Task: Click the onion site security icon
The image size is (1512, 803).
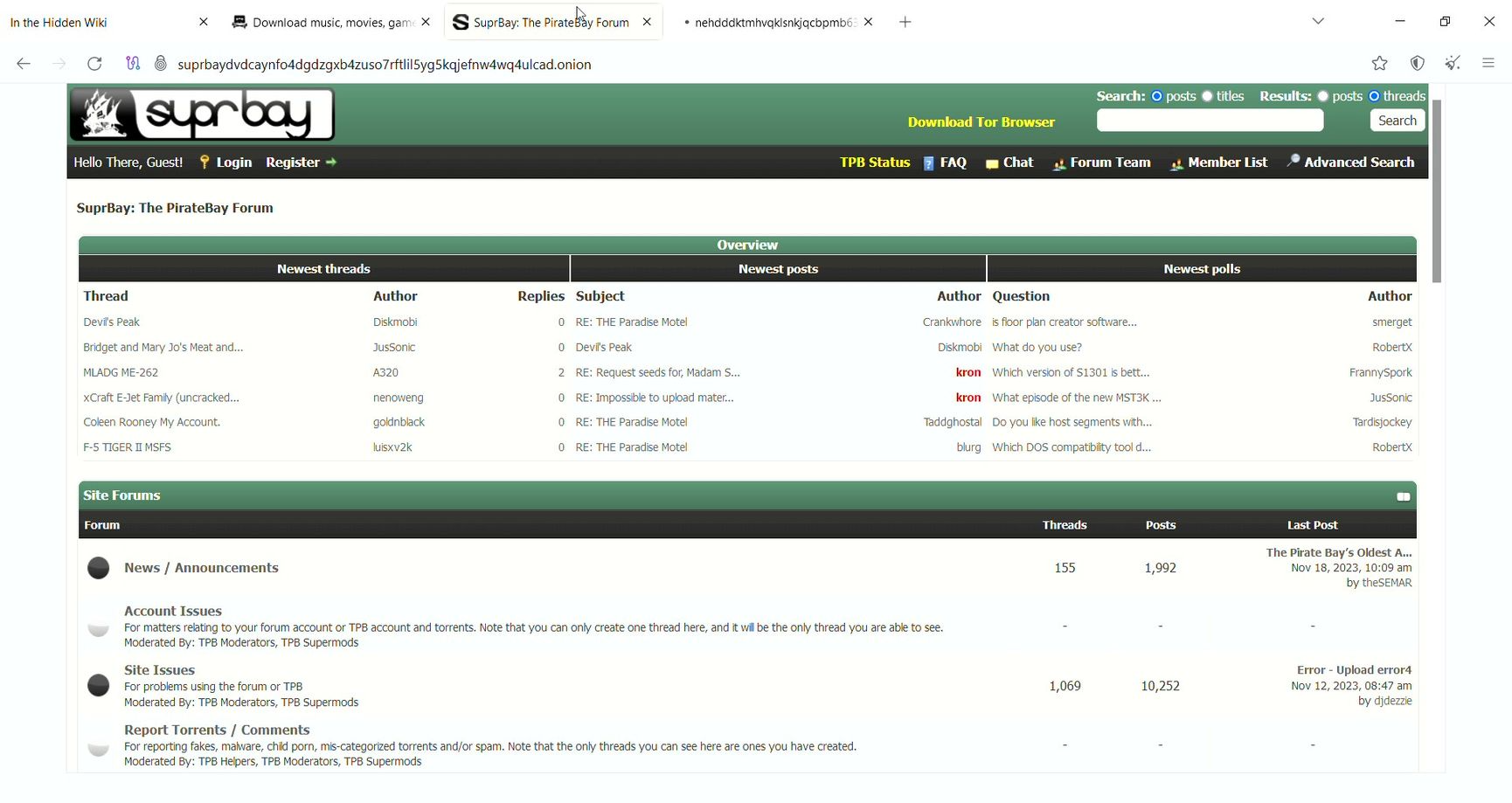Action: [161, 64]
